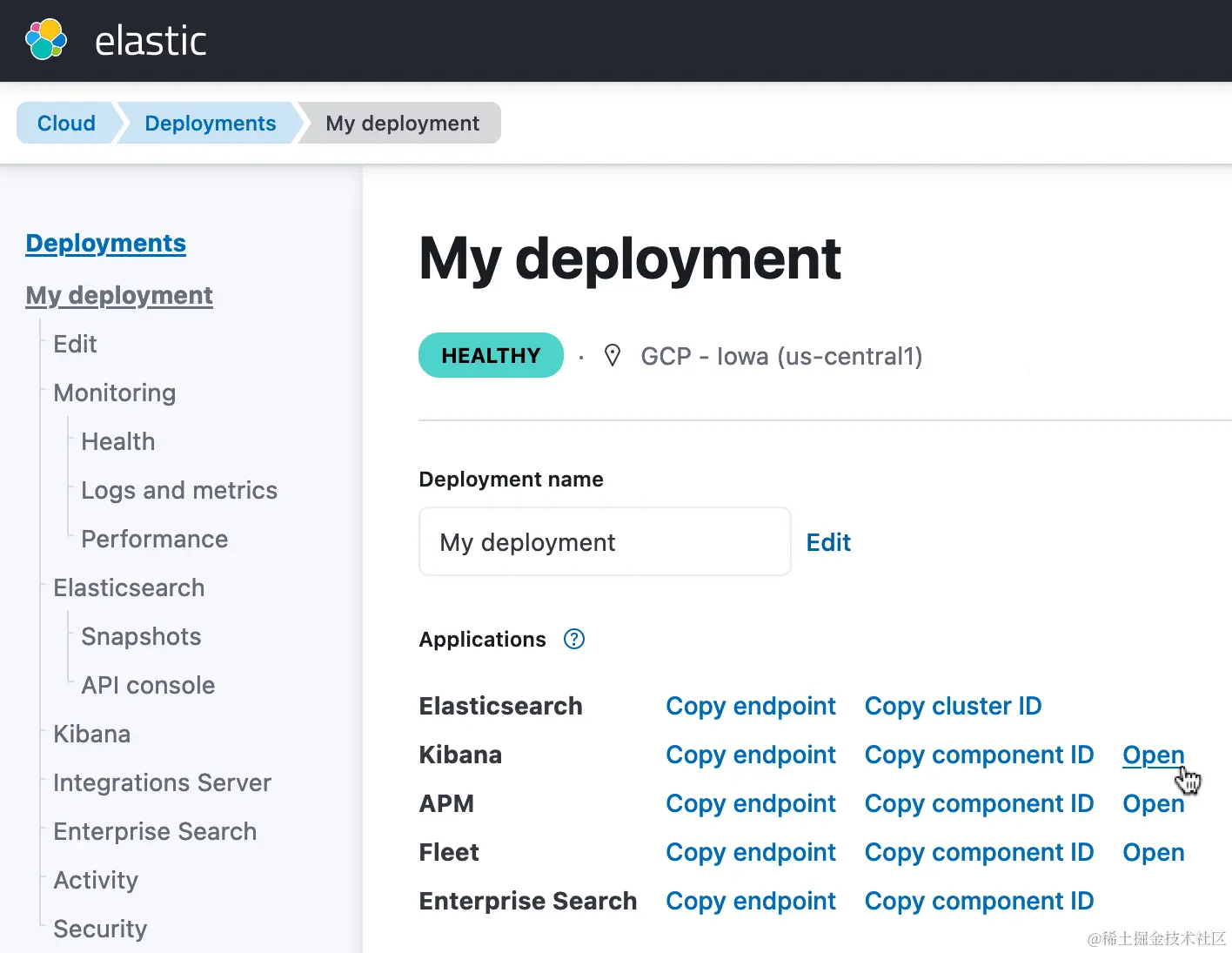The width and height of the screenshot is (1232, 953).
Task: Open Kibana via its Open link
Action: point(1153,755)
